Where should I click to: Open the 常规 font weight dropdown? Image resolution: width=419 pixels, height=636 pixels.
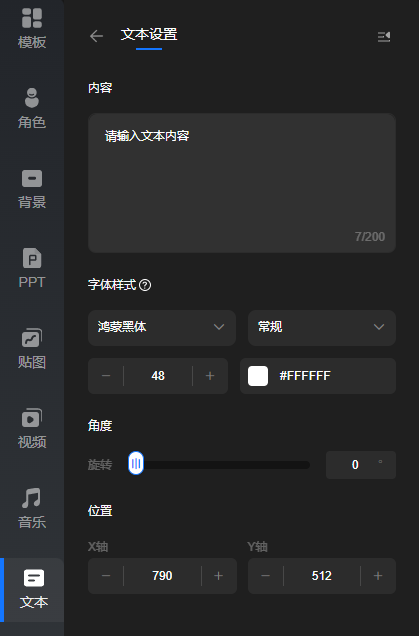pyautogui.click(x=322, y=328)
